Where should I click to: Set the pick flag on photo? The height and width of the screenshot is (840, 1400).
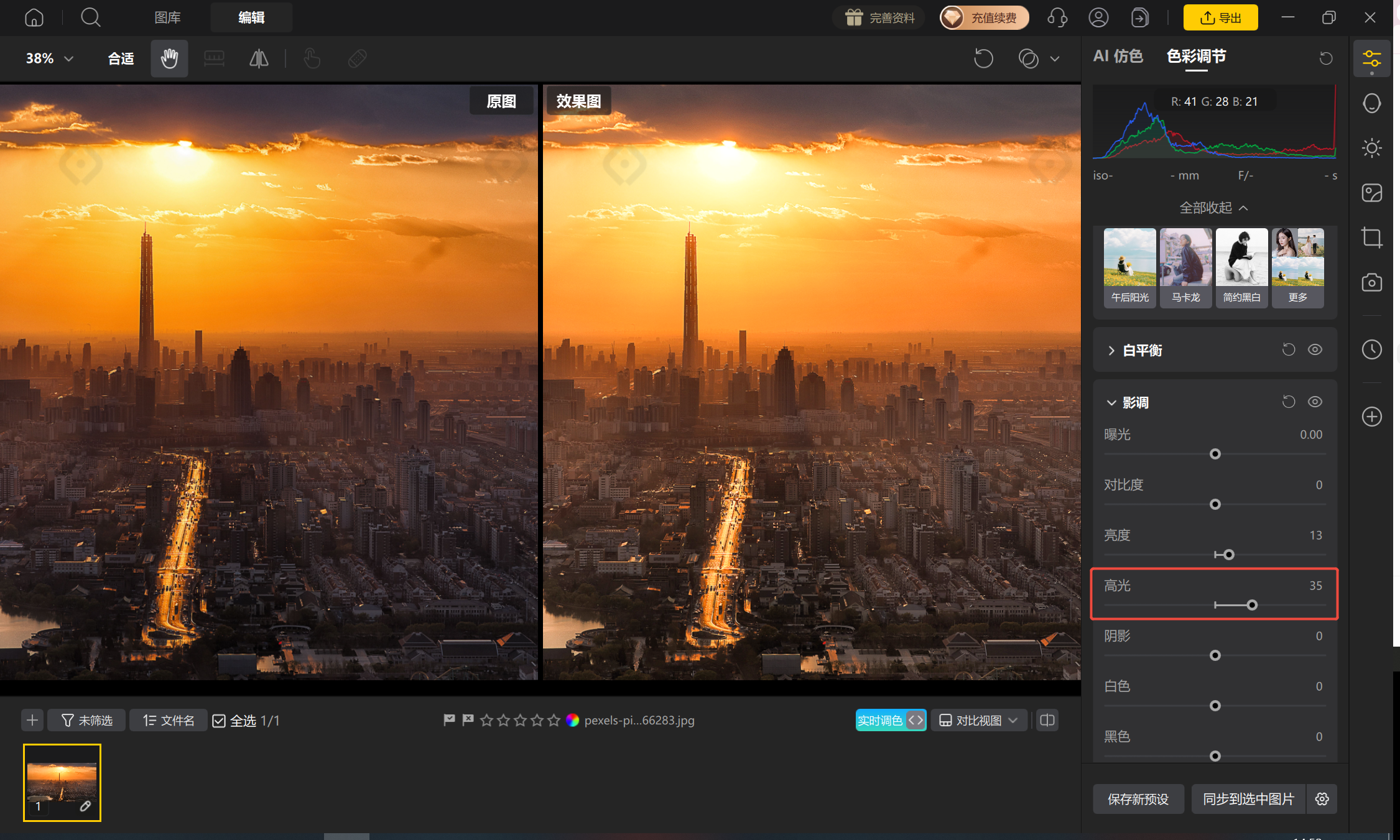(x=449, y=720)
